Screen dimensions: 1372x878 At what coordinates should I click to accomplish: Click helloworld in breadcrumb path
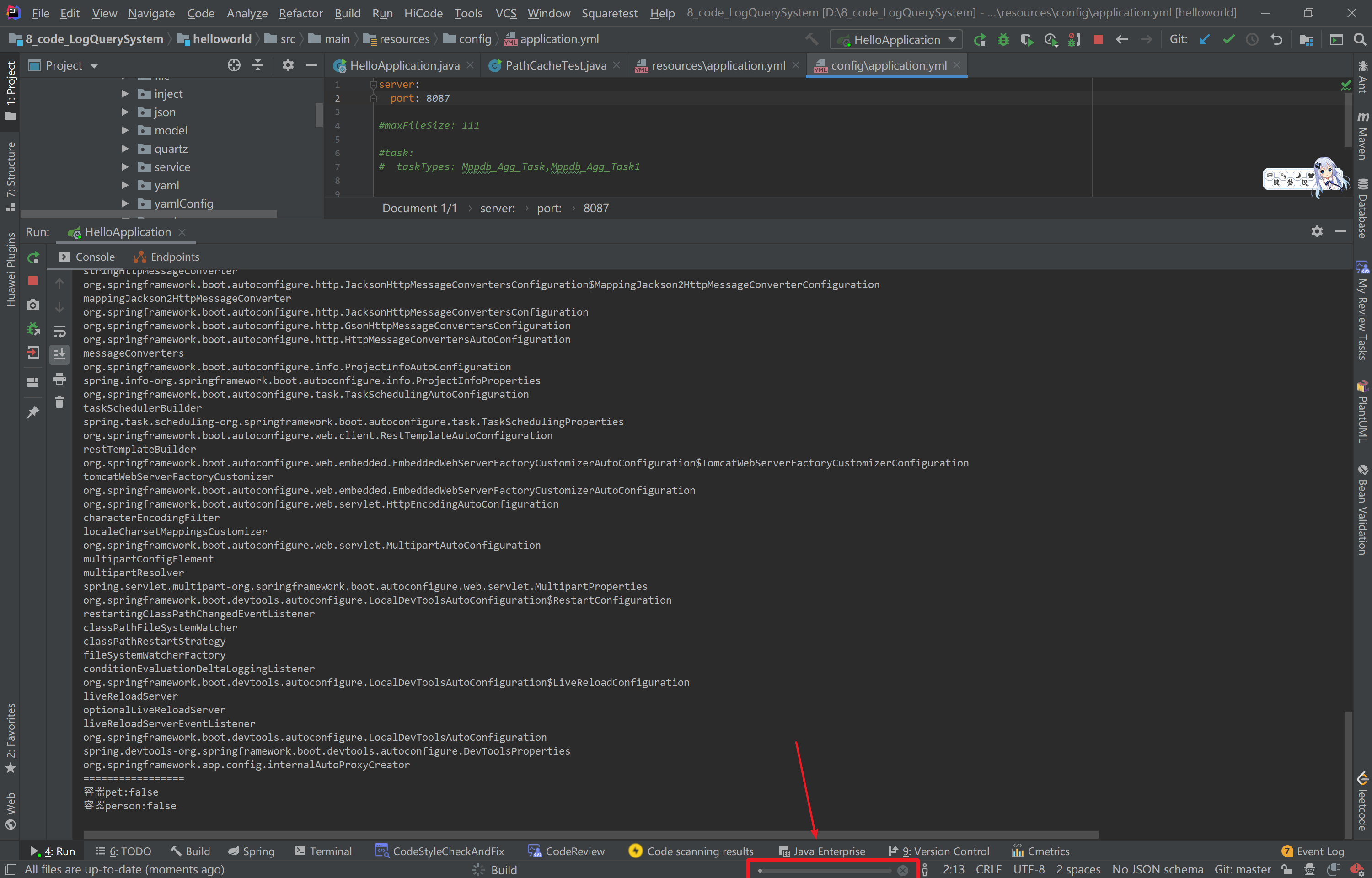coord(214,39)
